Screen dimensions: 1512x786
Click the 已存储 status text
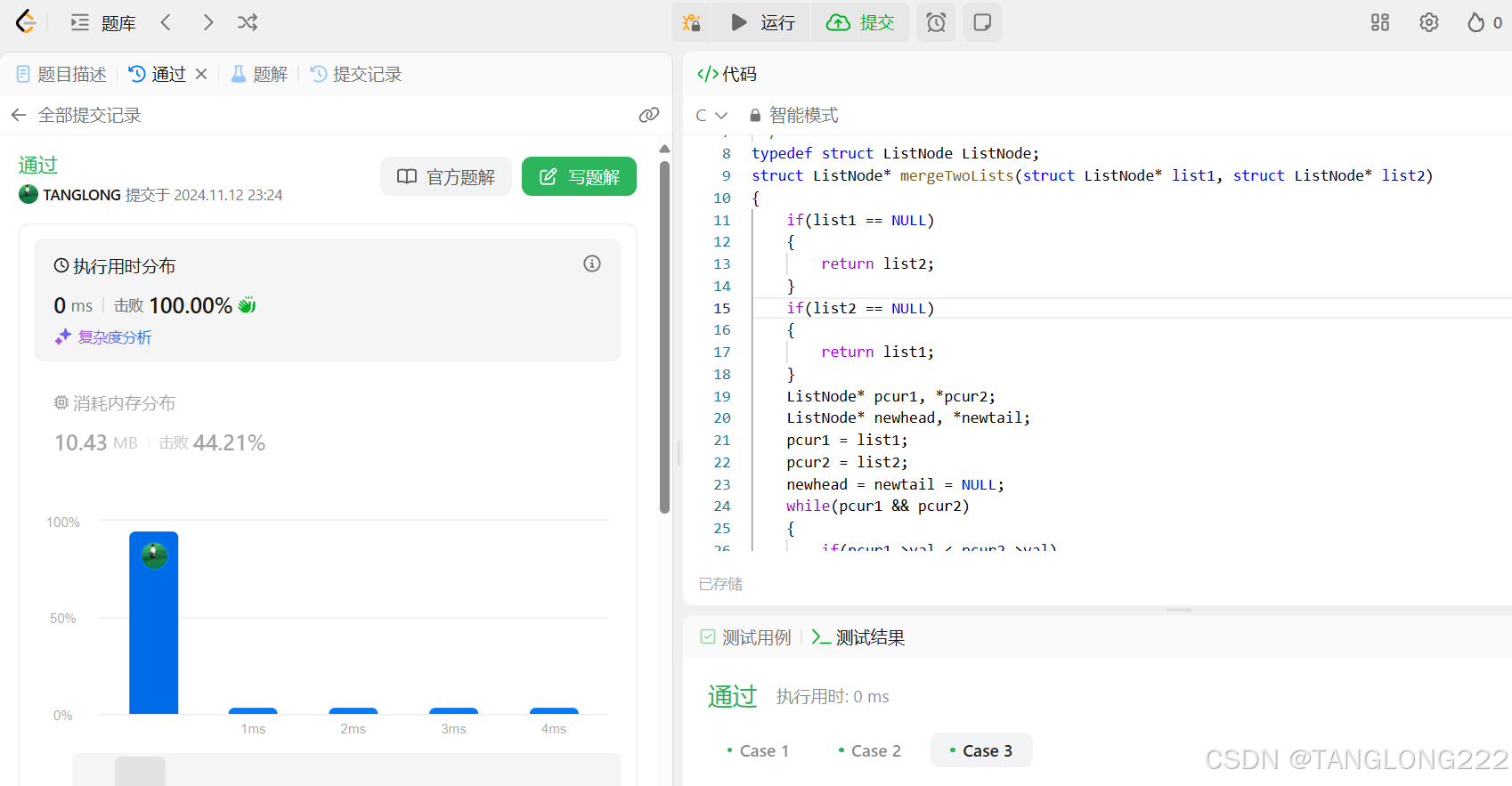click(x=720, y=584)
